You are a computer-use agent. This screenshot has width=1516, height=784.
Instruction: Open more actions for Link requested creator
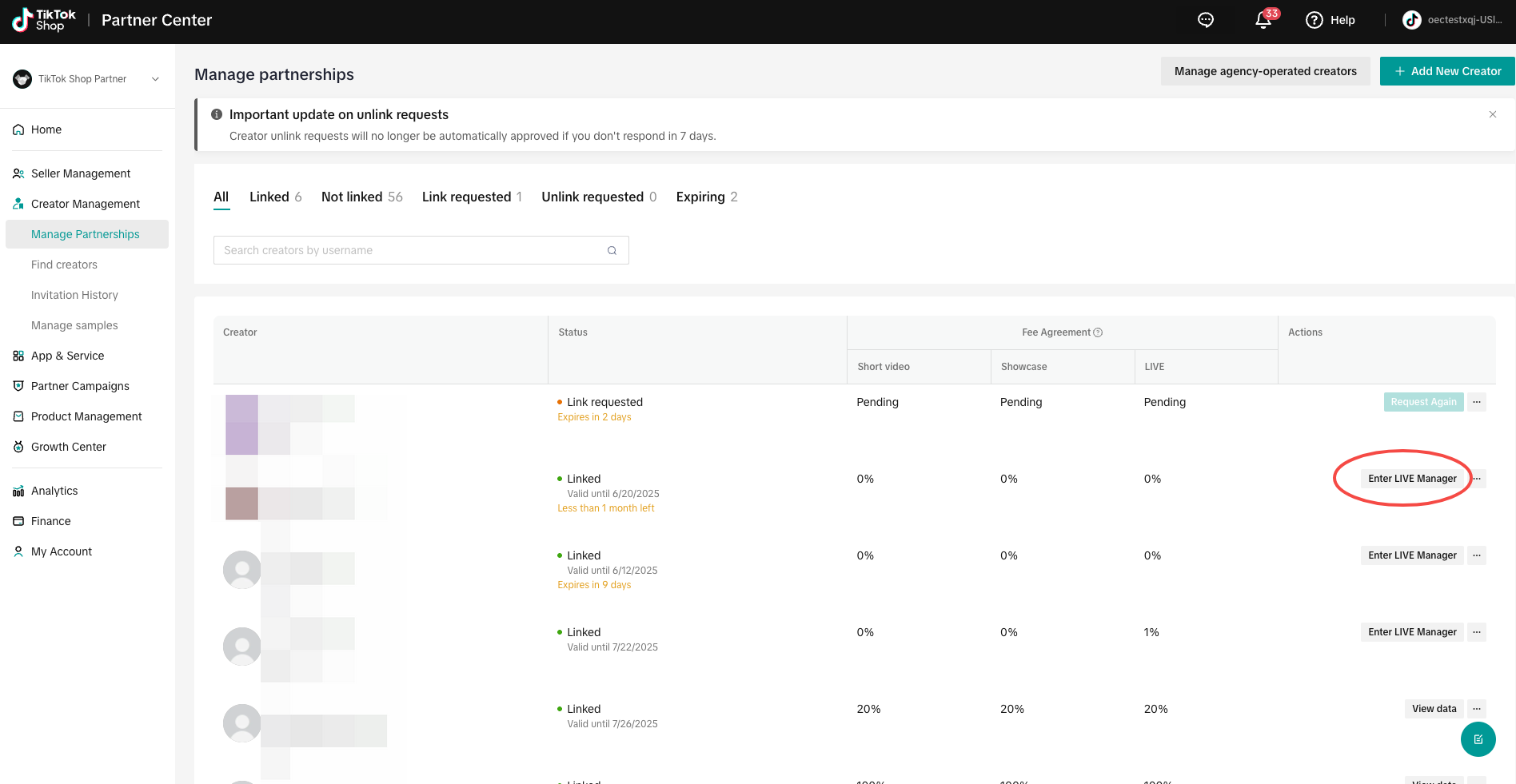(x=1477, y=402)
